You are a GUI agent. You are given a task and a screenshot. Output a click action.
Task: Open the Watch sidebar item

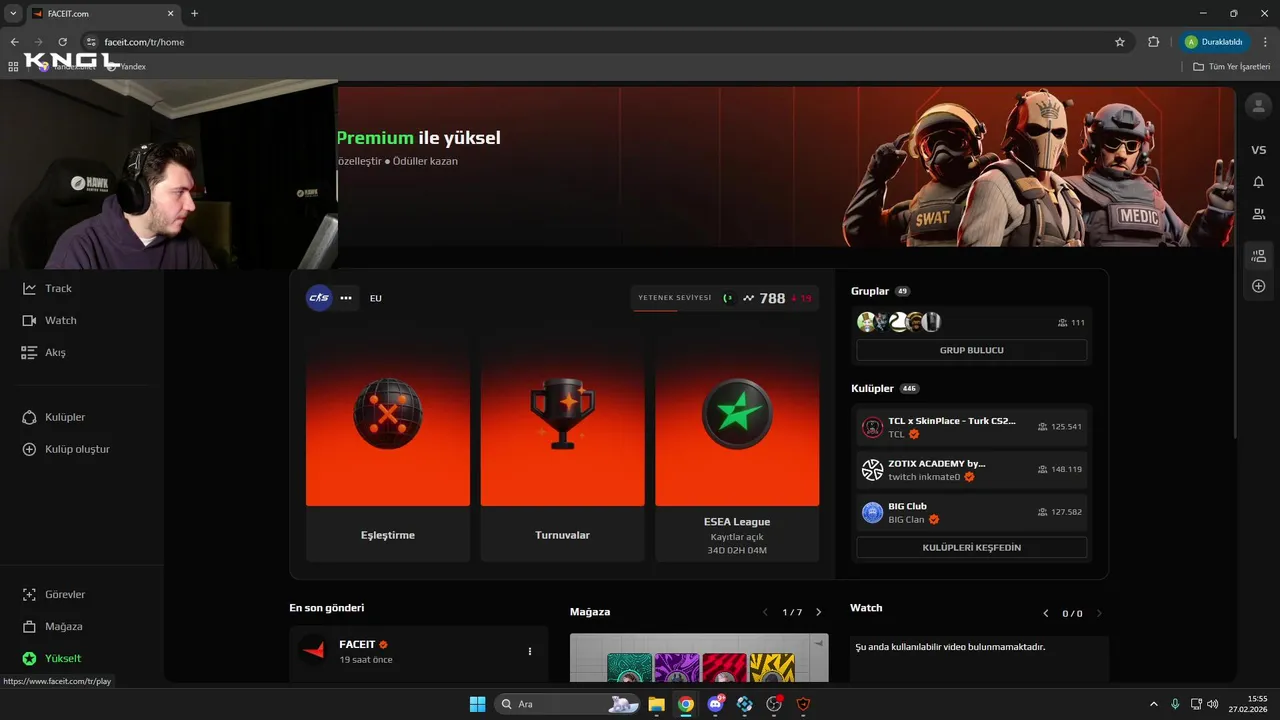(x=49, y=320)
